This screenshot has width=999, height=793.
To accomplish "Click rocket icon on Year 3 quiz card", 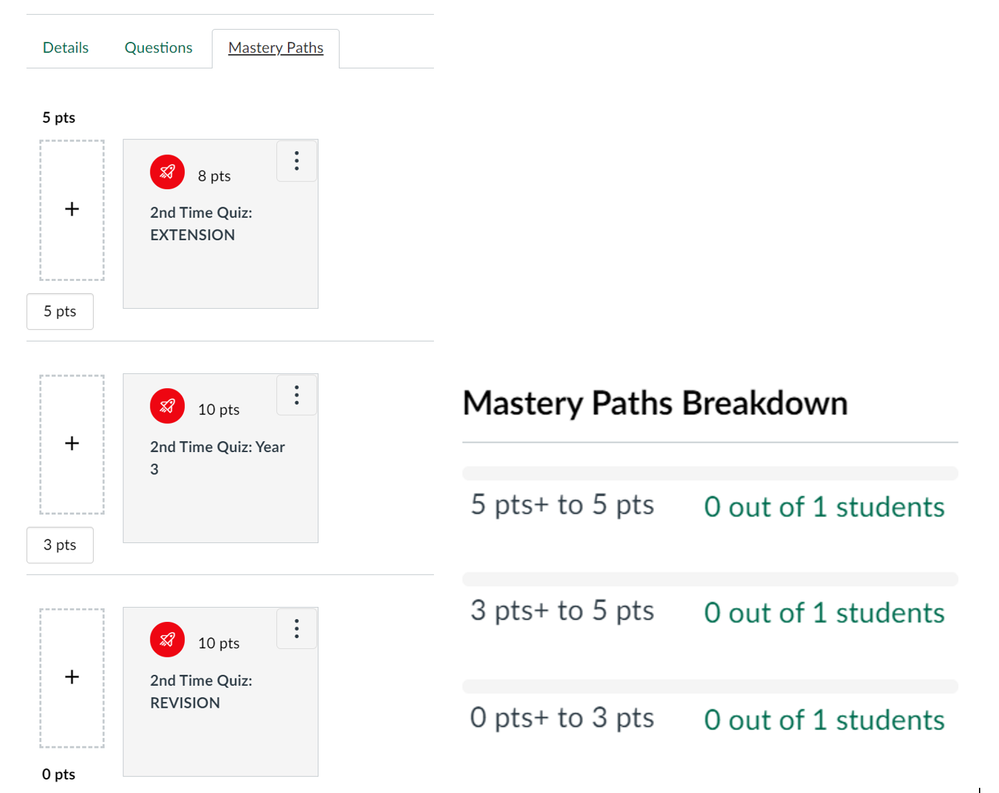I will [167, 408].
